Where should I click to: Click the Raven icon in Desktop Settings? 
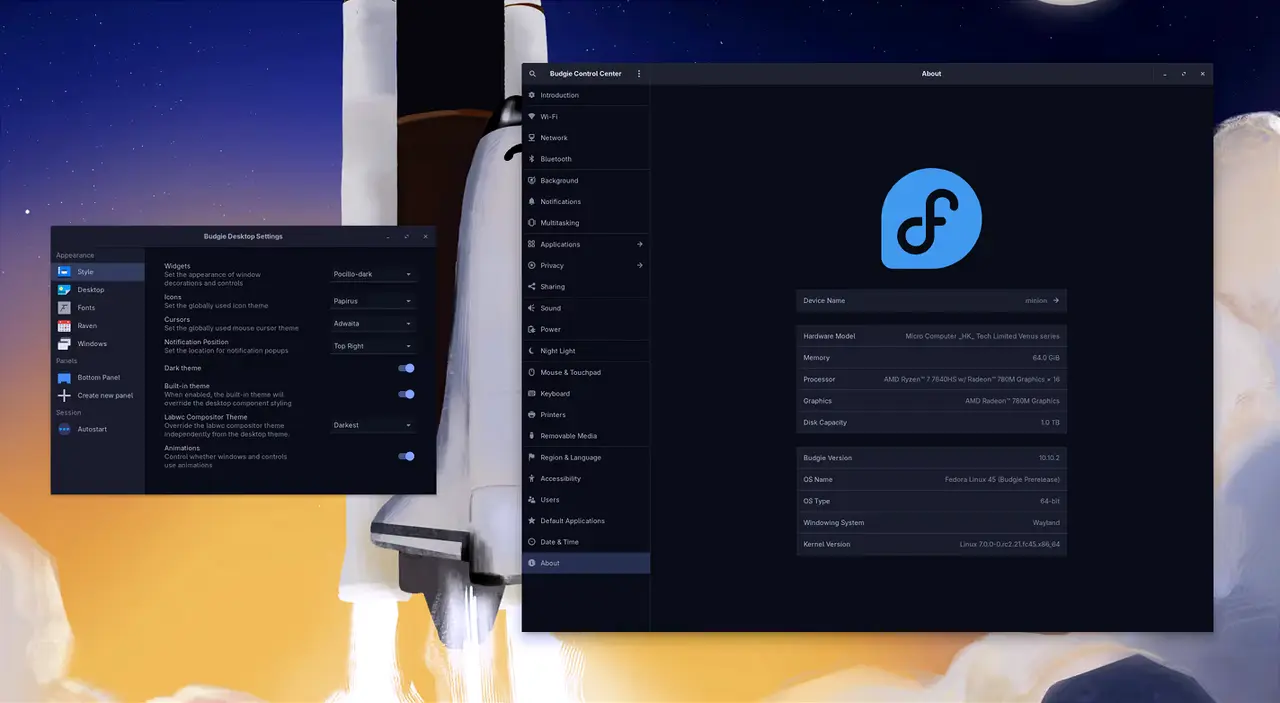(x=64, y=326)
